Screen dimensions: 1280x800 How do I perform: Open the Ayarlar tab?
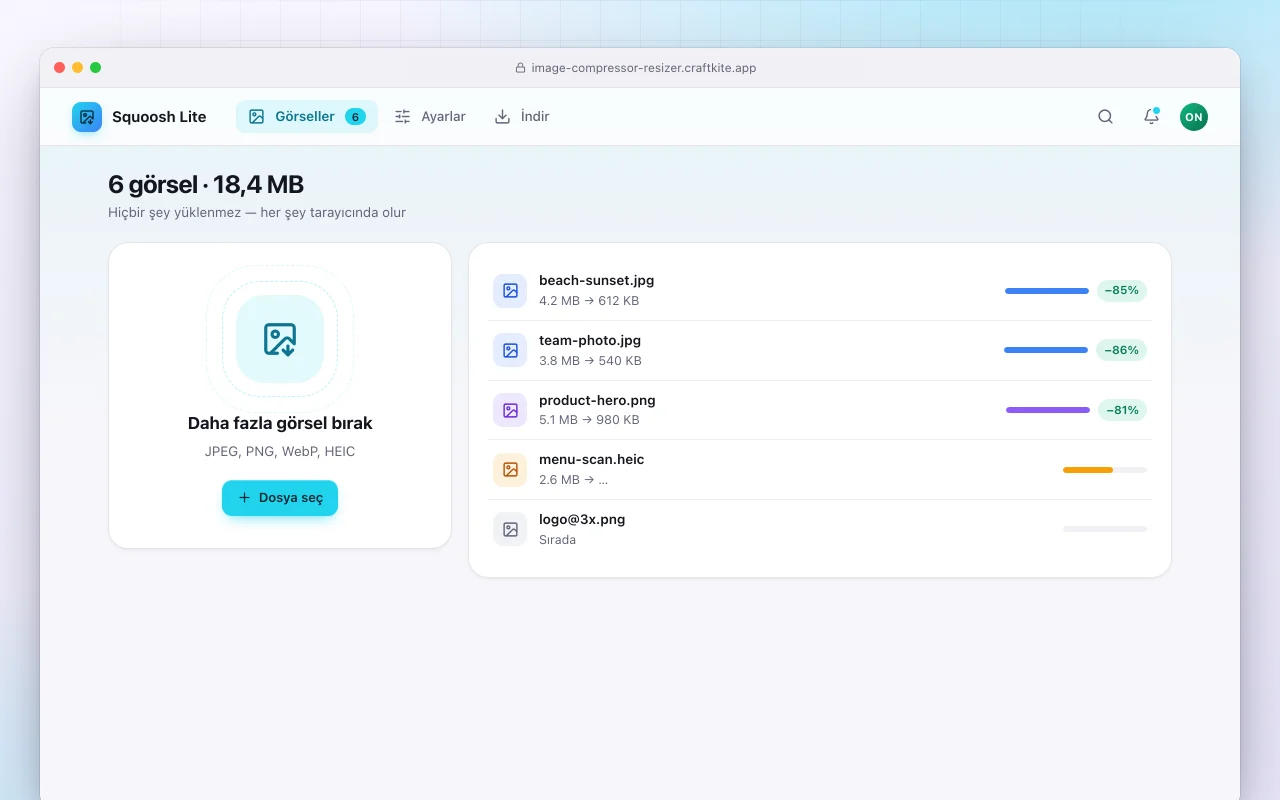(x=430, y=117)
